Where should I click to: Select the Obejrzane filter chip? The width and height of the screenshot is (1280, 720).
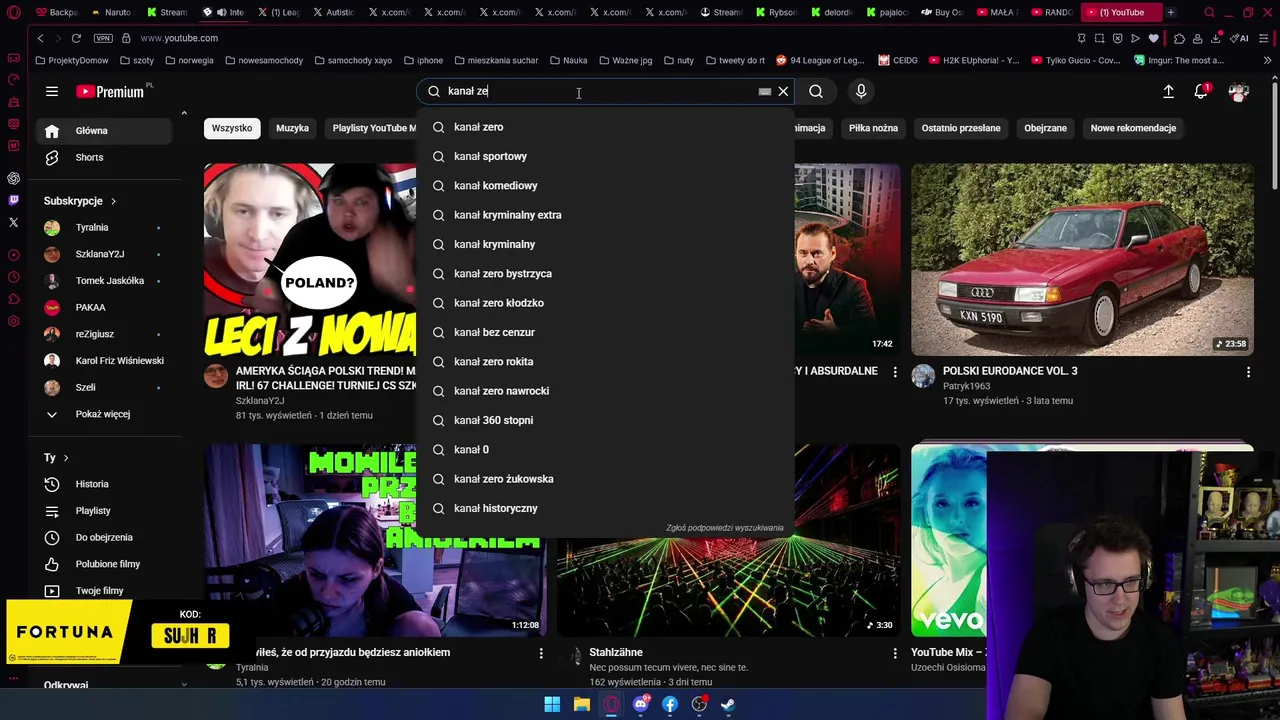(1045, 128)
